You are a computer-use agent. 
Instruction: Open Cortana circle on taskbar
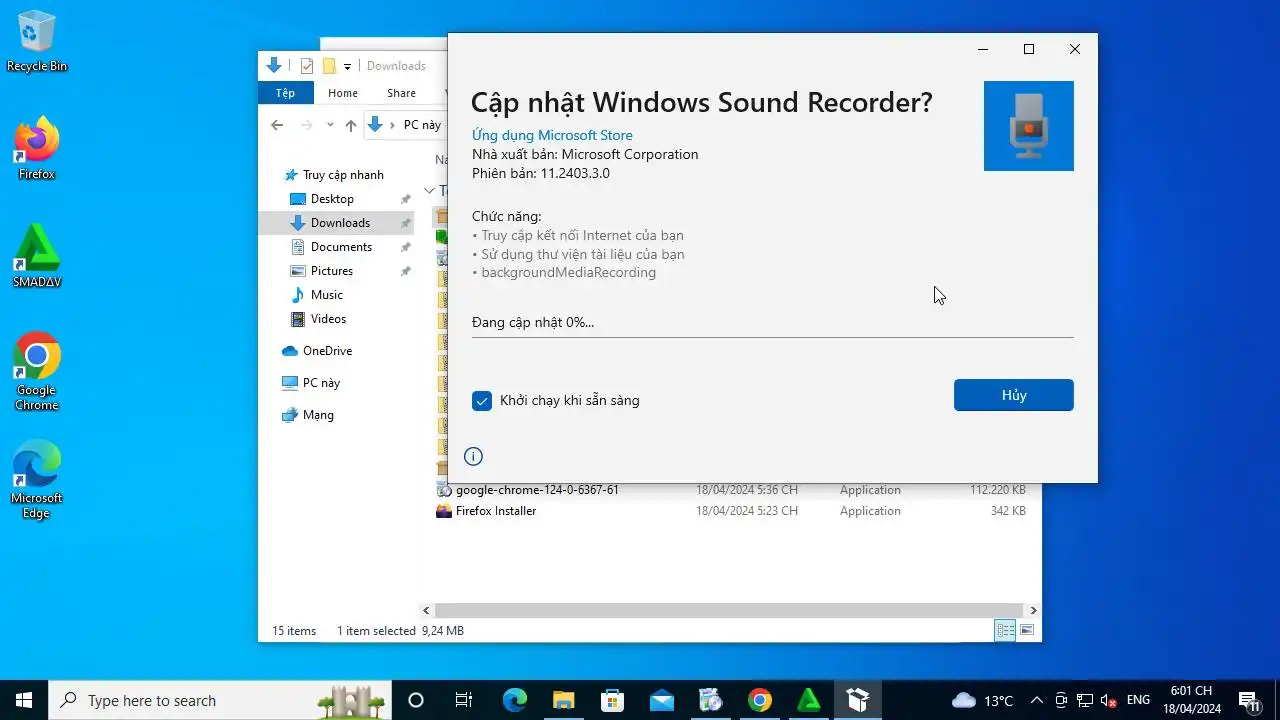(416, 700)
